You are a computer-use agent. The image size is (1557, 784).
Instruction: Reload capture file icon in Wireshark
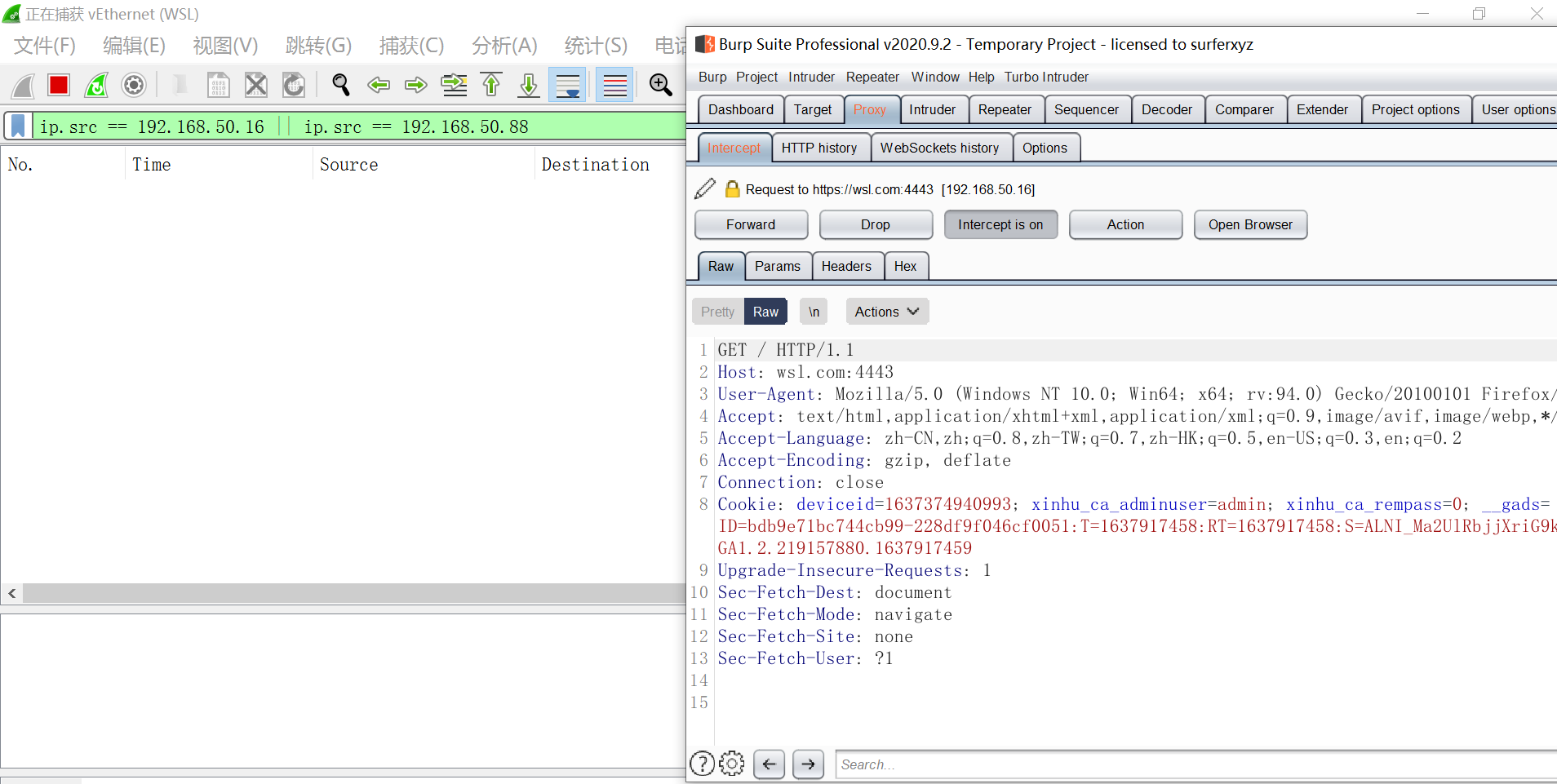point(294,85)
